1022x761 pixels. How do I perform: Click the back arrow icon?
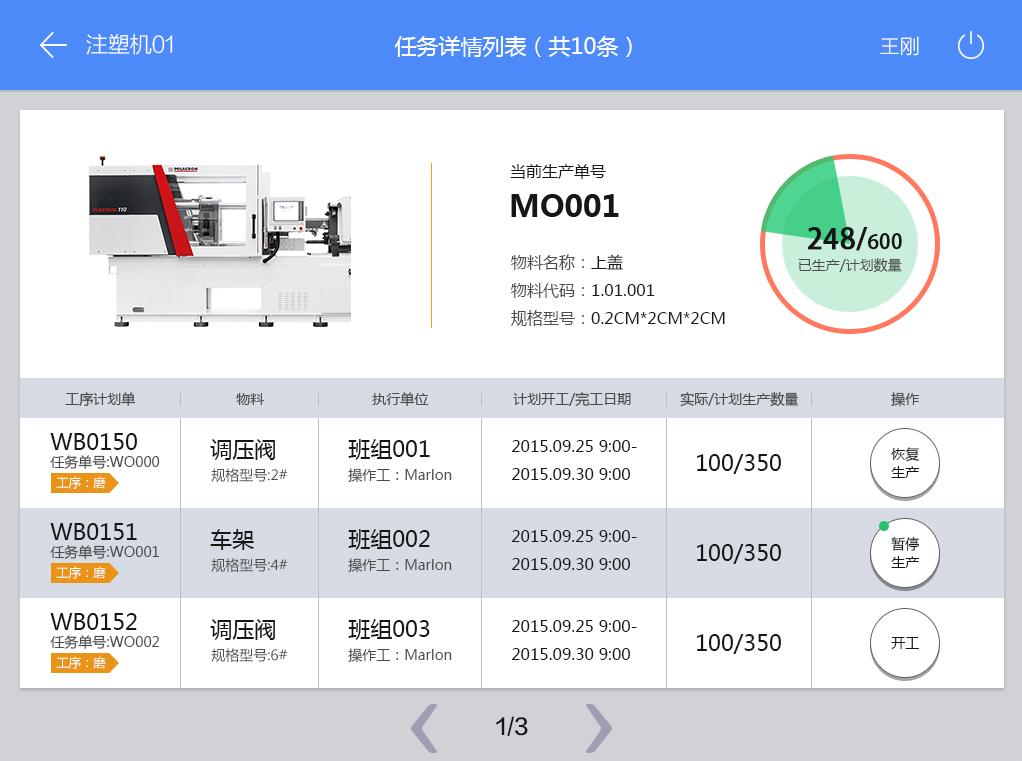click(x=52, y=45)
